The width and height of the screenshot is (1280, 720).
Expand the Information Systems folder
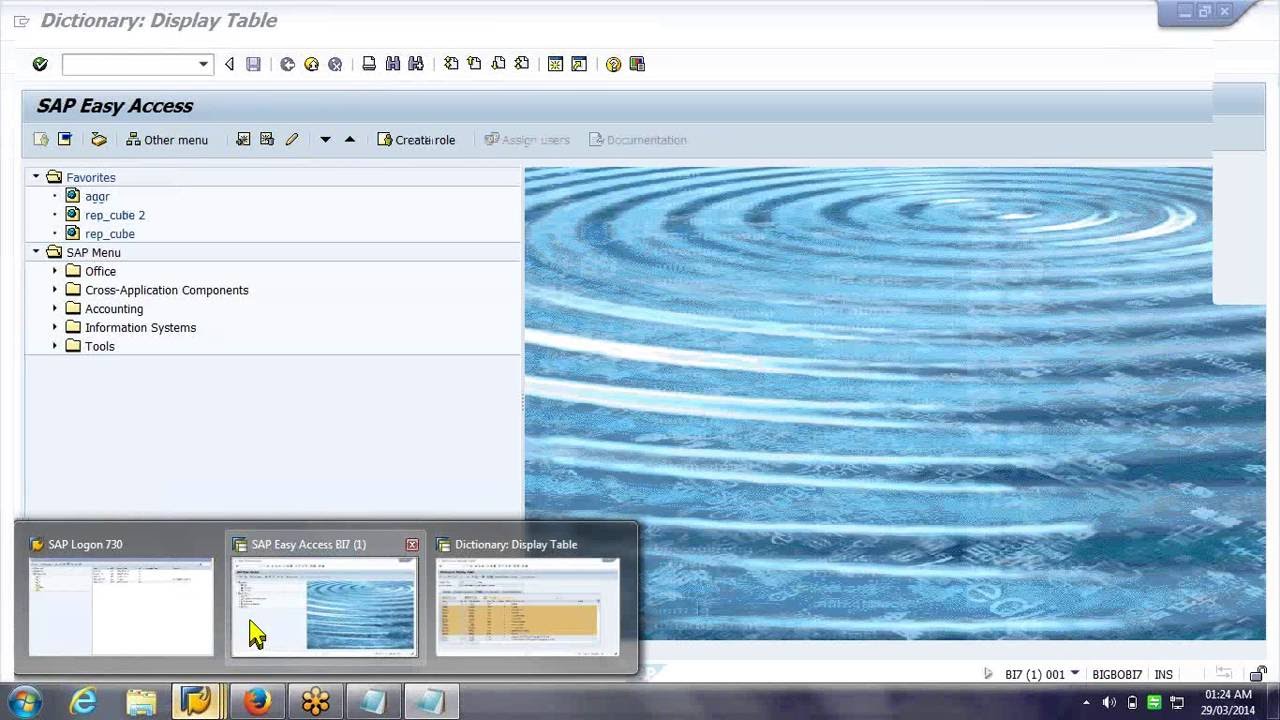click(55, 327)
